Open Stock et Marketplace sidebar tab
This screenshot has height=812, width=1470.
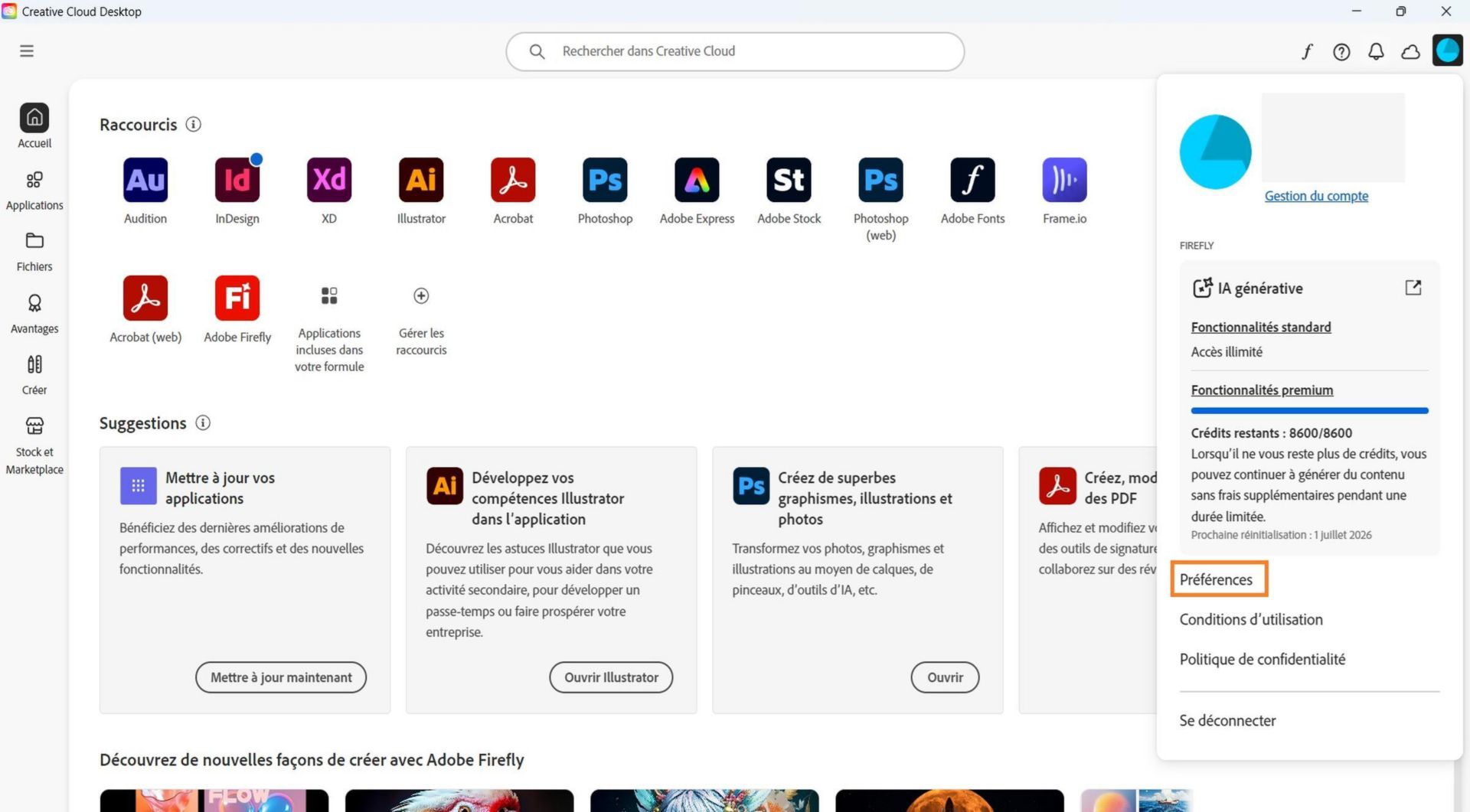[x=34, y=445]
